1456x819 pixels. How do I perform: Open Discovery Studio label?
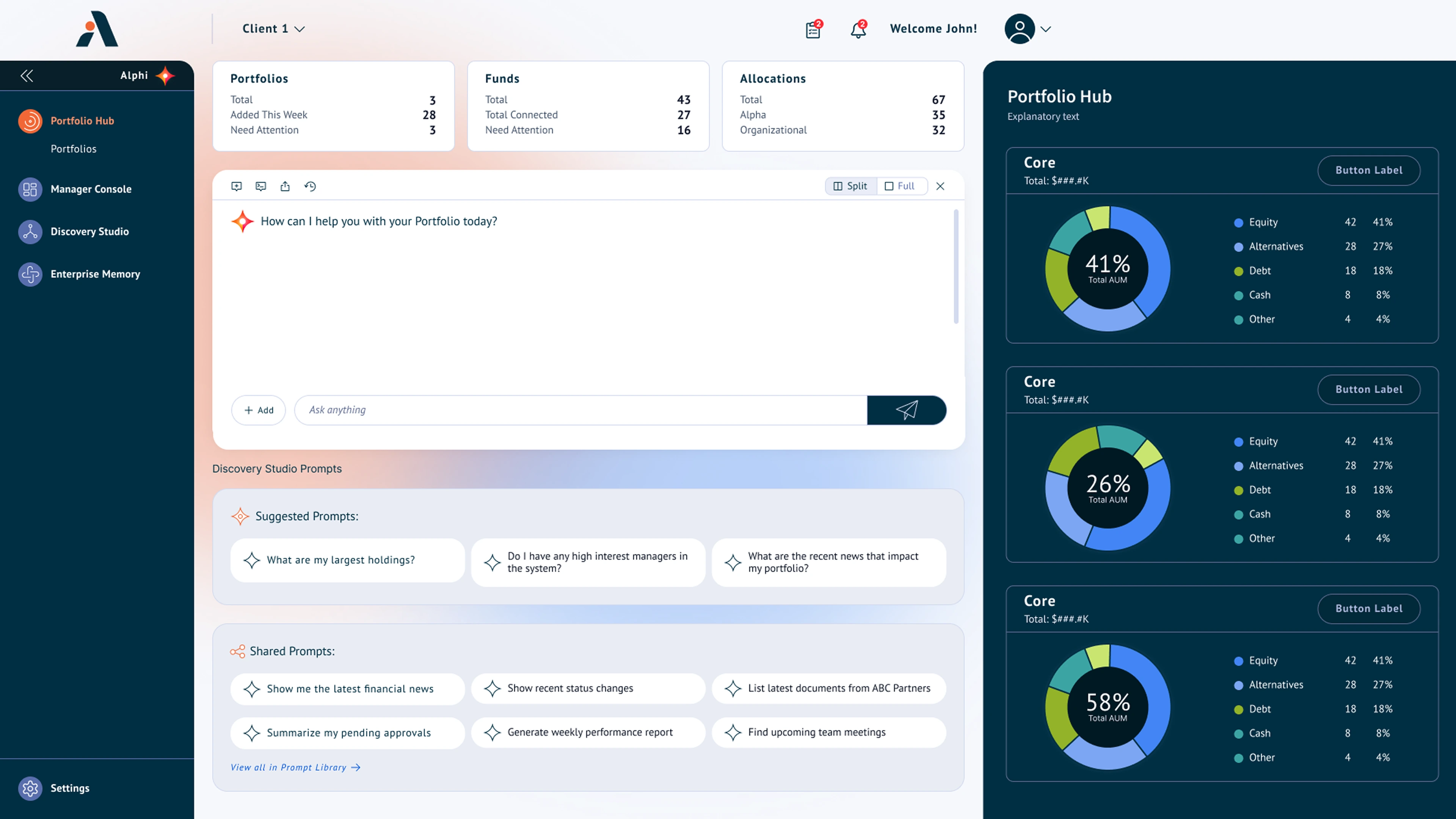click(90, 232)
